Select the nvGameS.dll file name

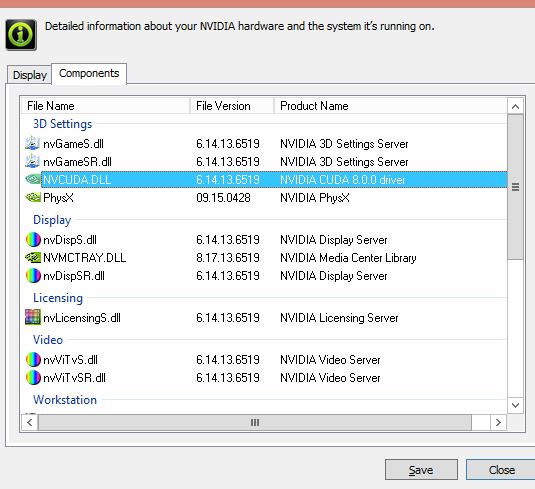click(x=73, y=144)
